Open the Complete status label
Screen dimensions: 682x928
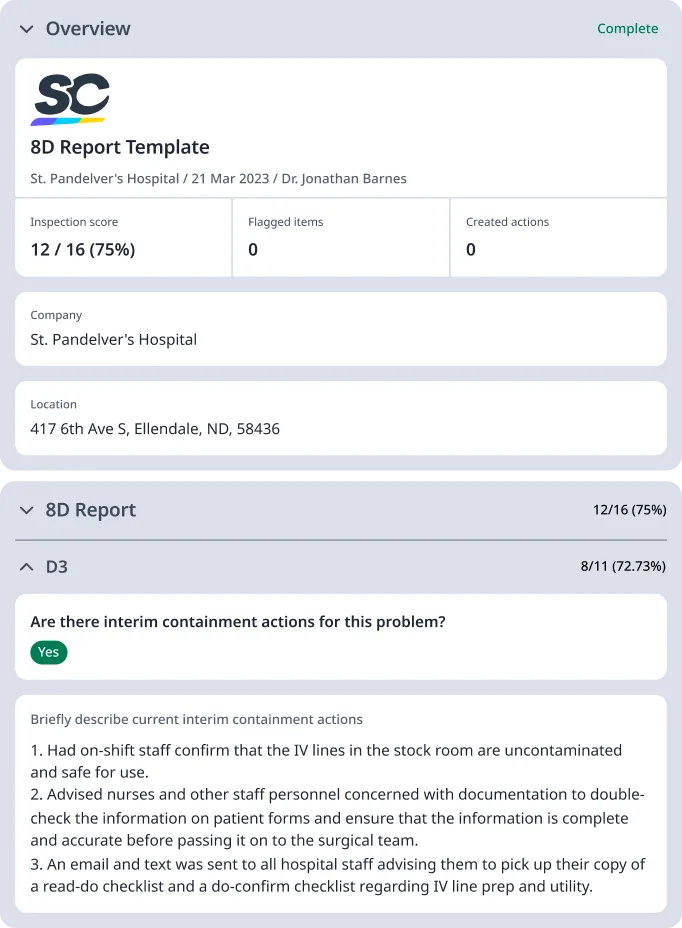627,29
